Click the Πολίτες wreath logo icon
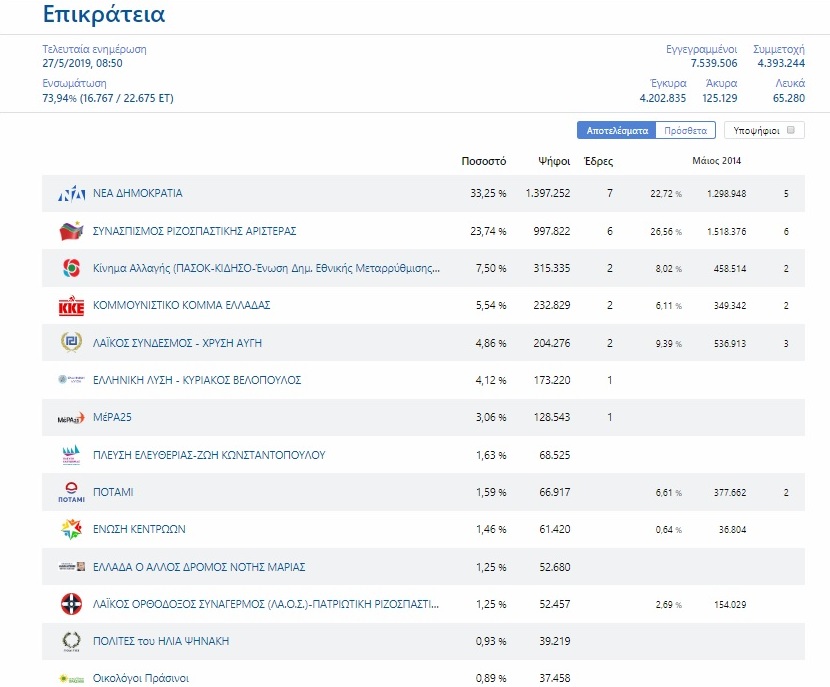 71,641
